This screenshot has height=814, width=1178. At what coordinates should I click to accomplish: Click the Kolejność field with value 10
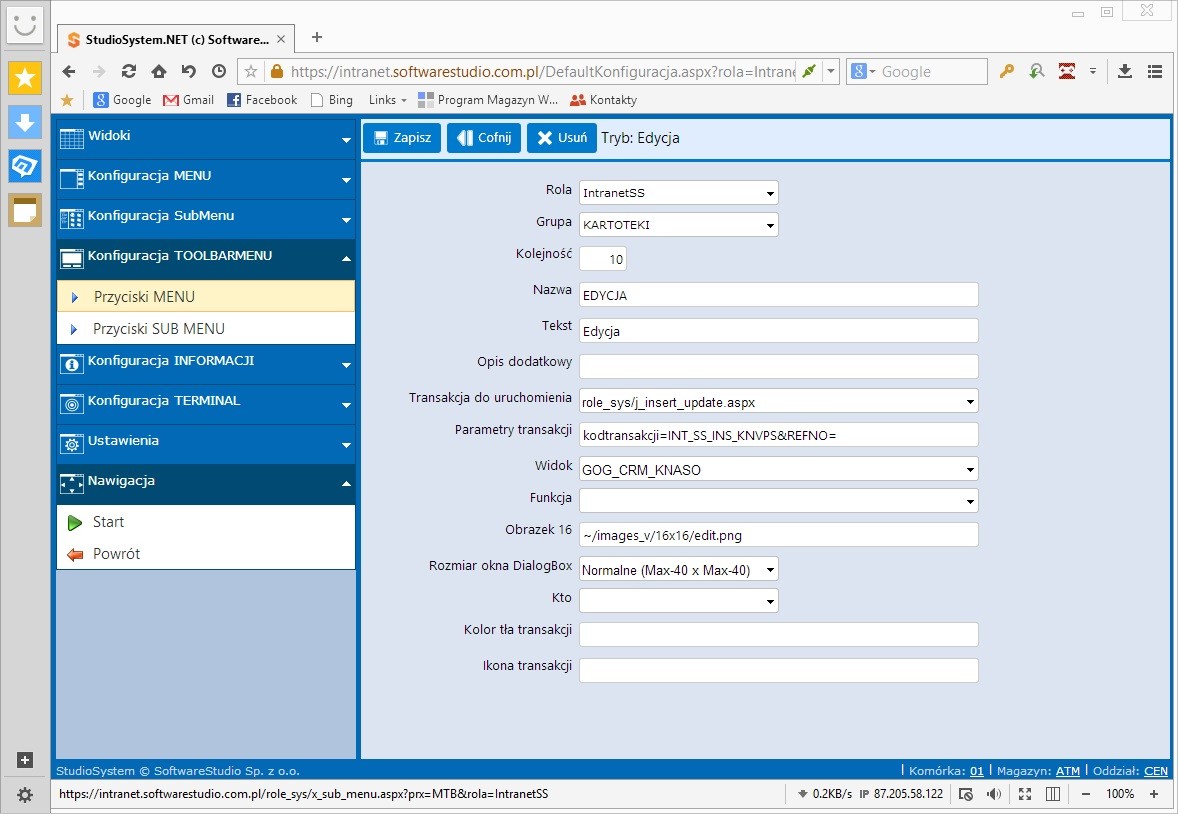tap(603, 259)
